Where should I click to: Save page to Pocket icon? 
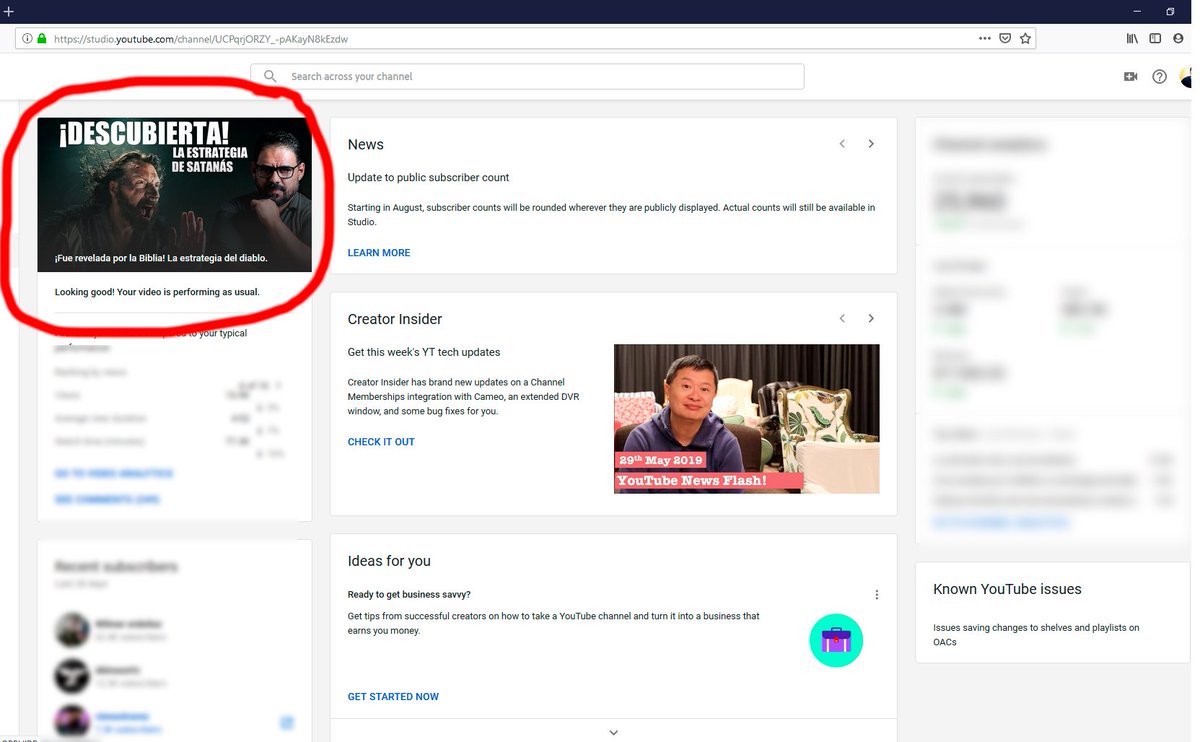tap(1005, 39)
